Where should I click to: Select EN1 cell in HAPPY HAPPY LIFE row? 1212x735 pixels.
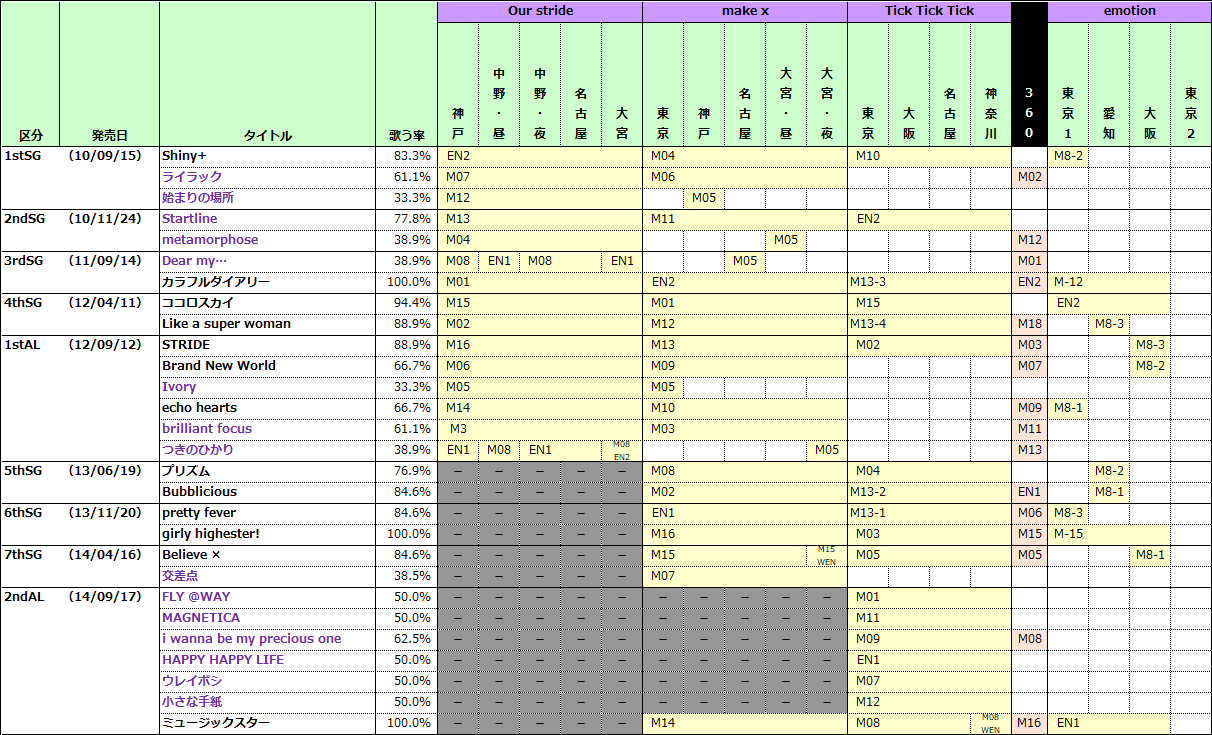click(929, 660)
